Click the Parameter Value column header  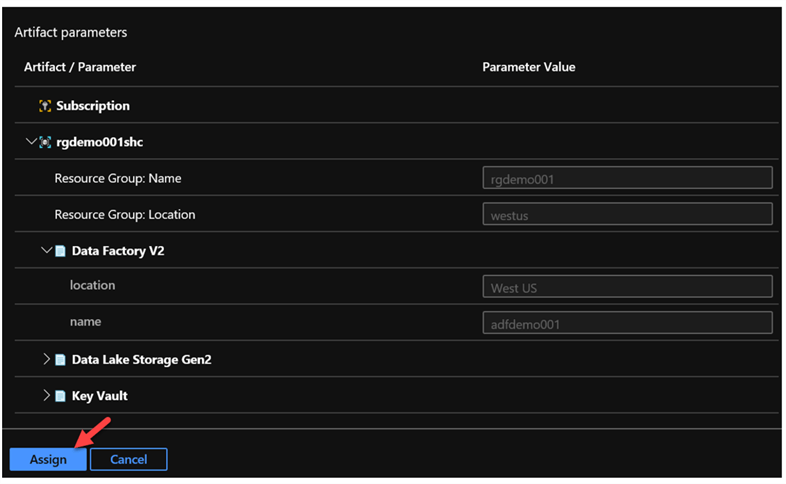(528, 67)
